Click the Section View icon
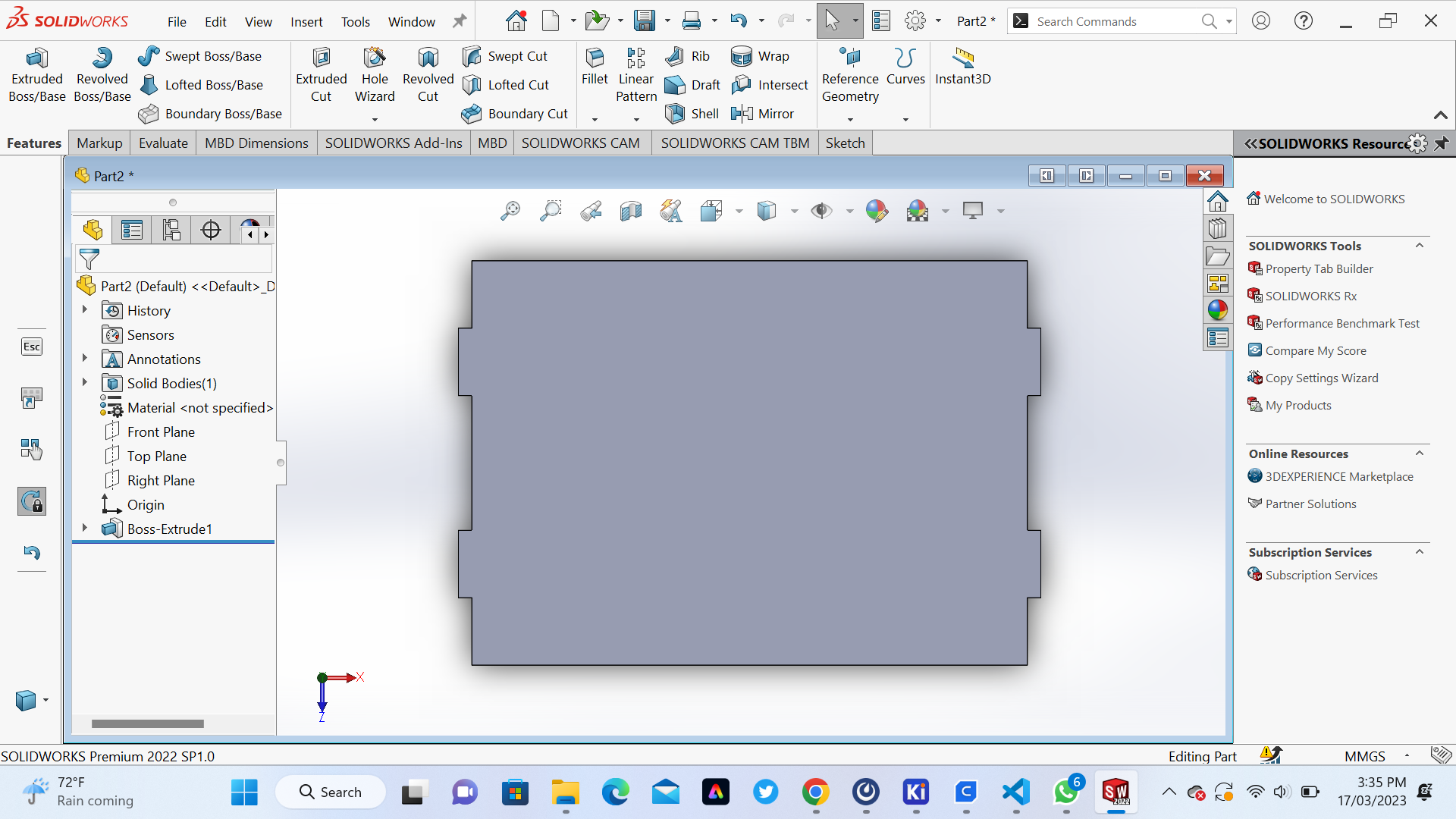The image size is (1456, 819). click(631, 211)
